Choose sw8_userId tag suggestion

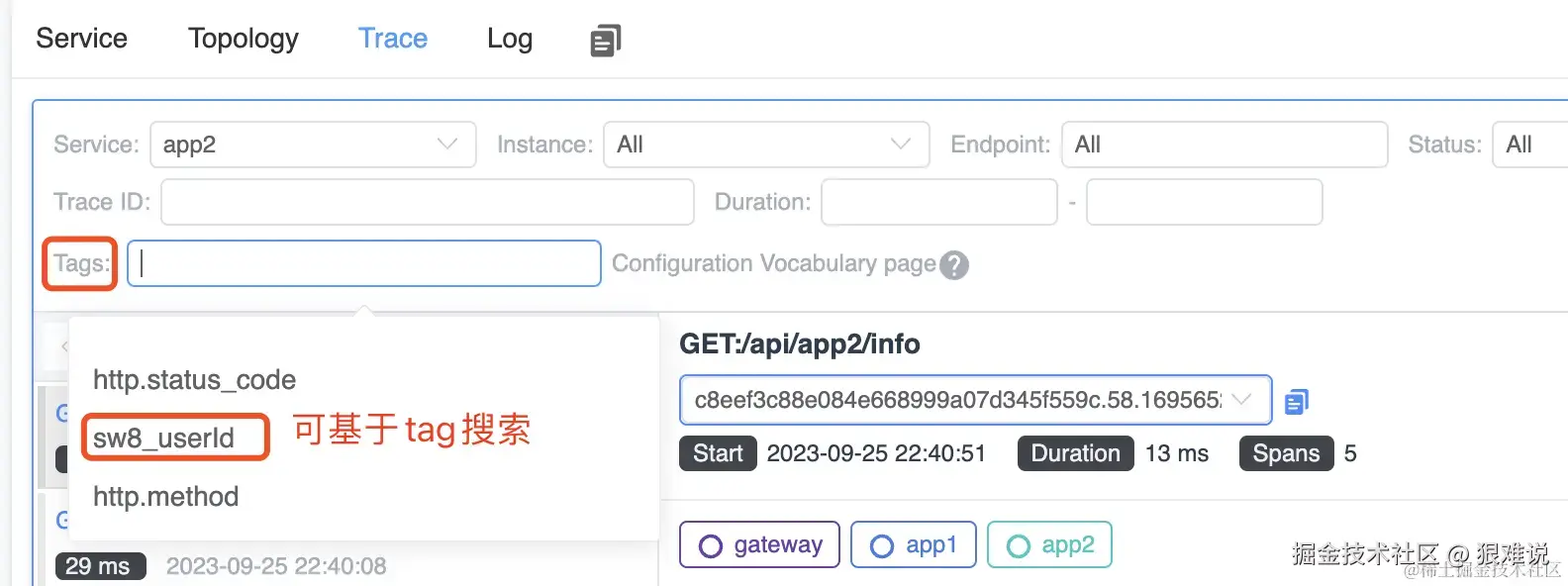(164, 438)
